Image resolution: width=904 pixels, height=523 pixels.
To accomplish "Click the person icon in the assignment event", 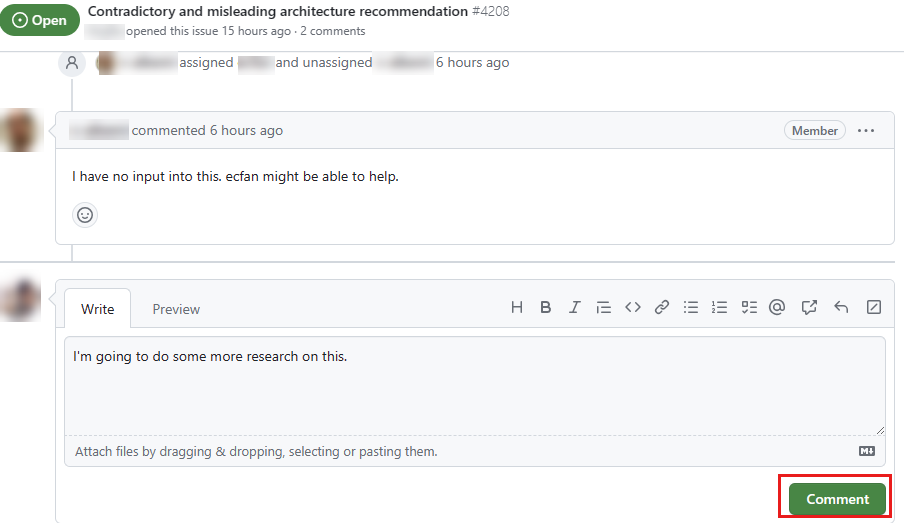I will [72, 62].
